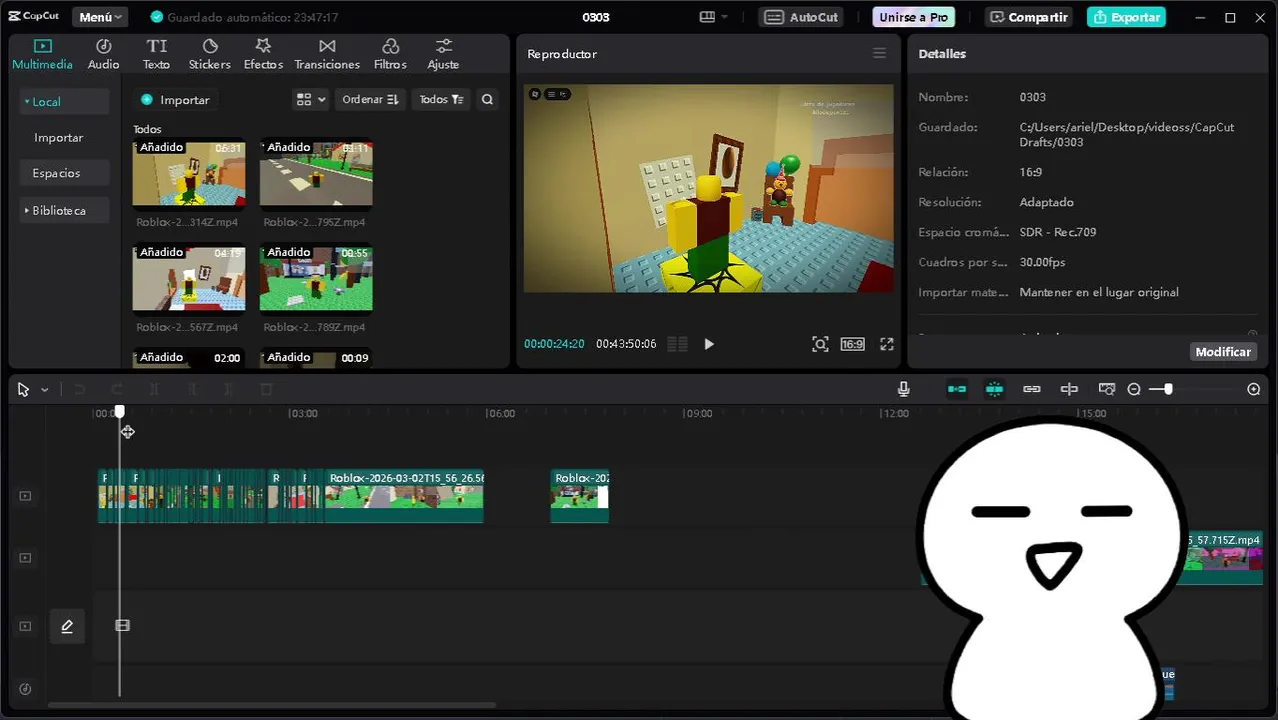Open the Menú dropdown

[x=99, y=17]
